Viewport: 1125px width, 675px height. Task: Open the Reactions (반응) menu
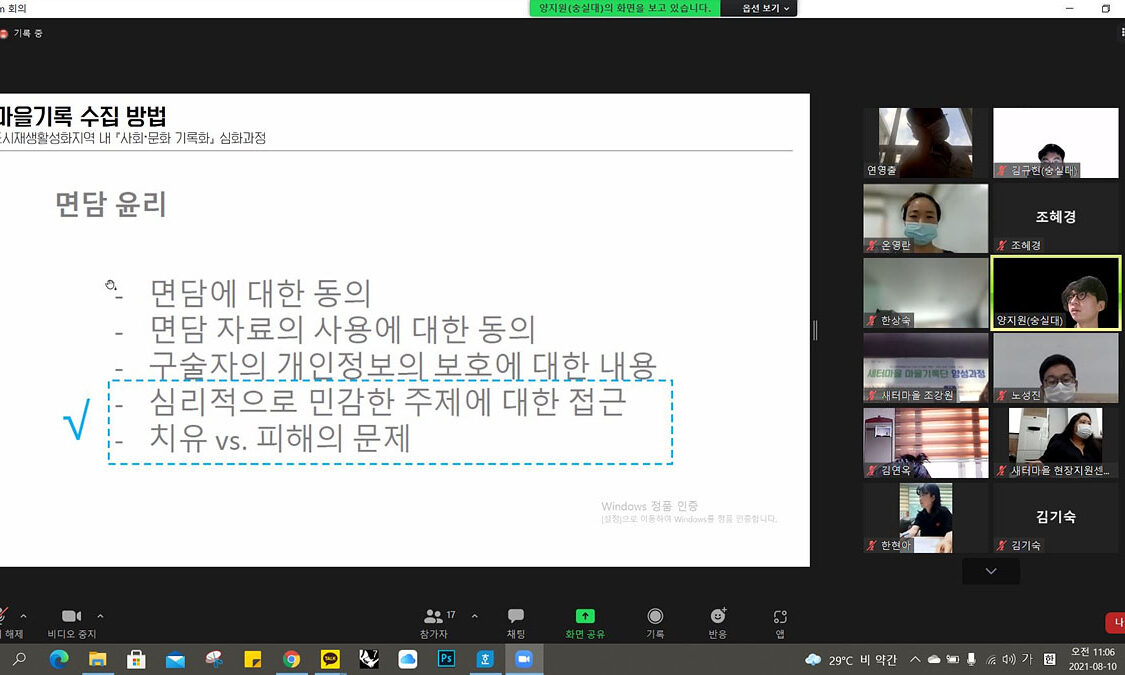coord(717,623)
